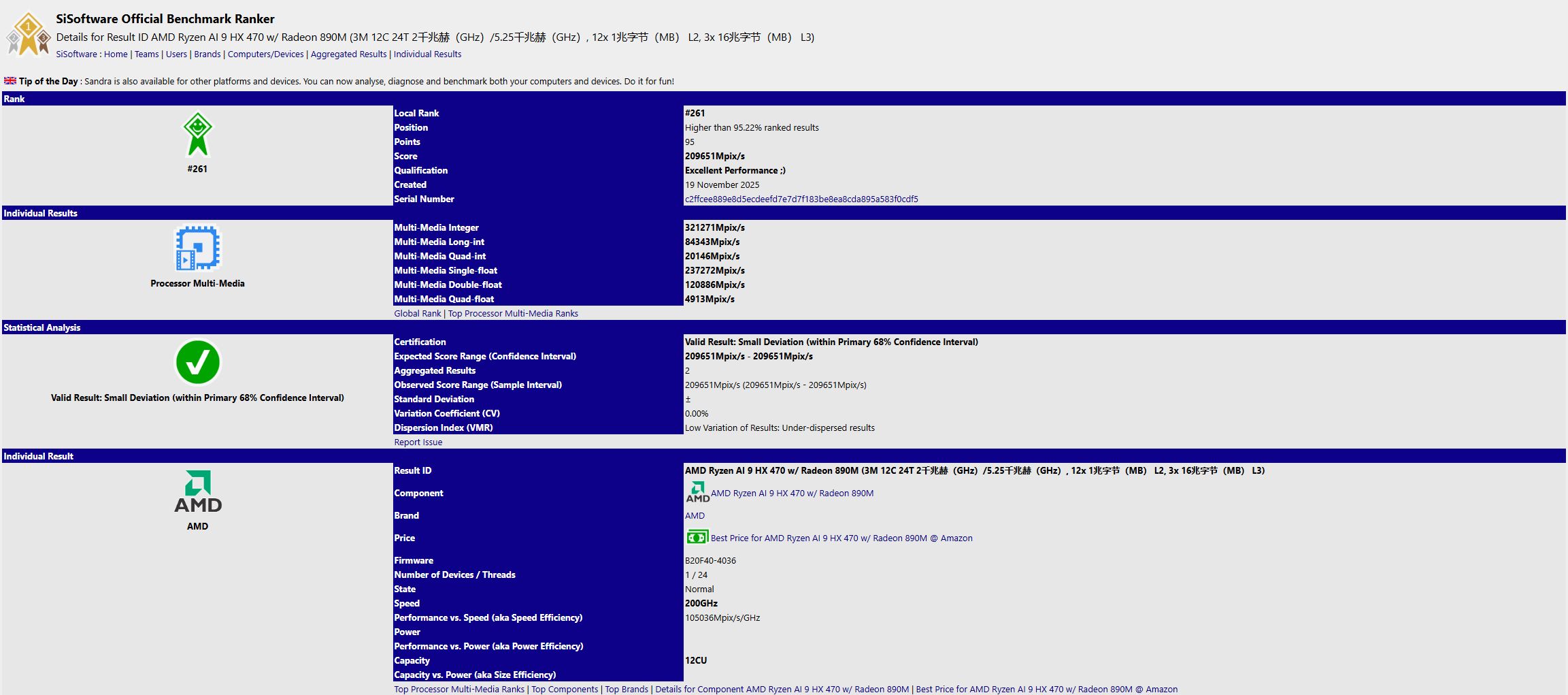Click the price tag icon beside Best Price
This screenshot has width=1568, height=695.
pos(697,536)
